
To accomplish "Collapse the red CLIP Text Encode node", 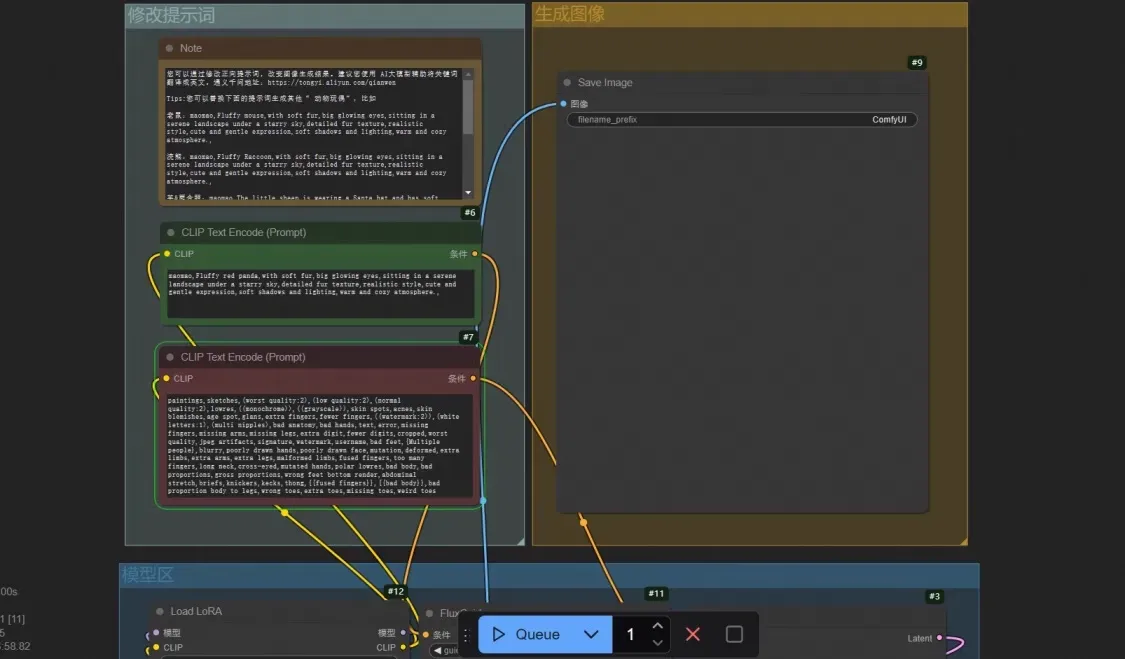I will tap(170, 357).
